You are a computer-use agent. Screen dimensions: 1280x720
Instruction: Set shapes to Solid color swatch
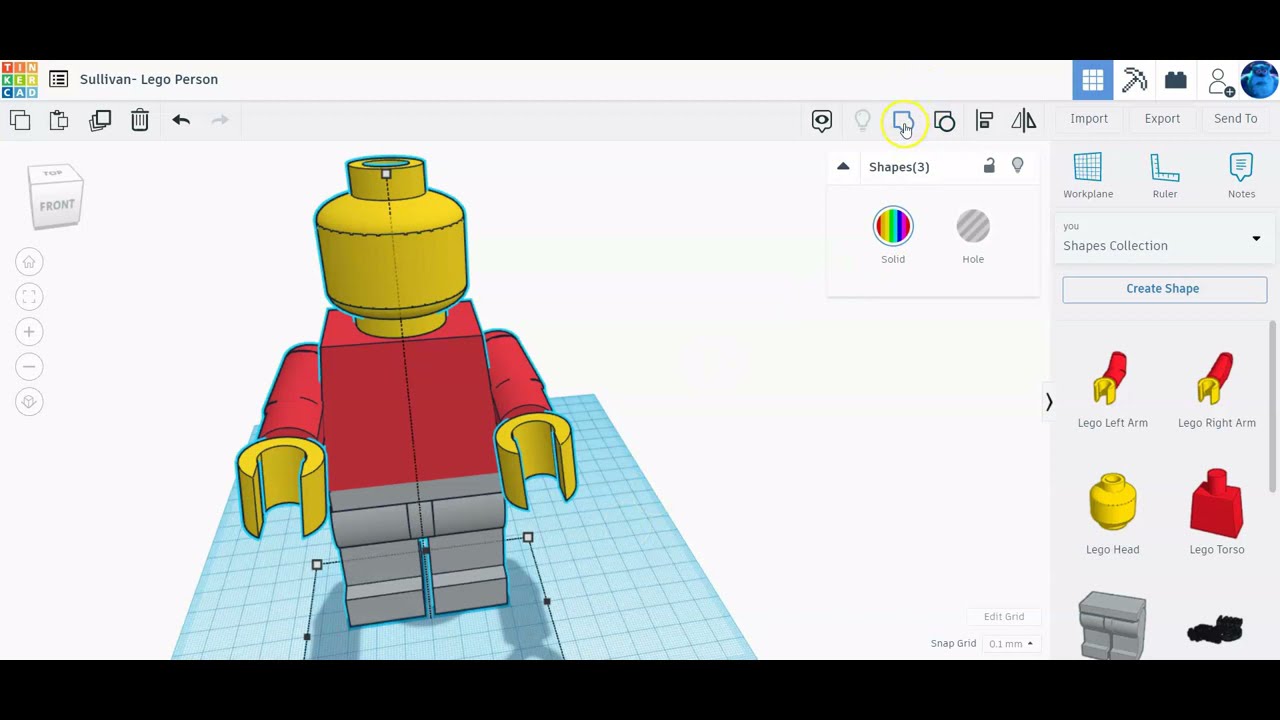click(x=893, y=227)
